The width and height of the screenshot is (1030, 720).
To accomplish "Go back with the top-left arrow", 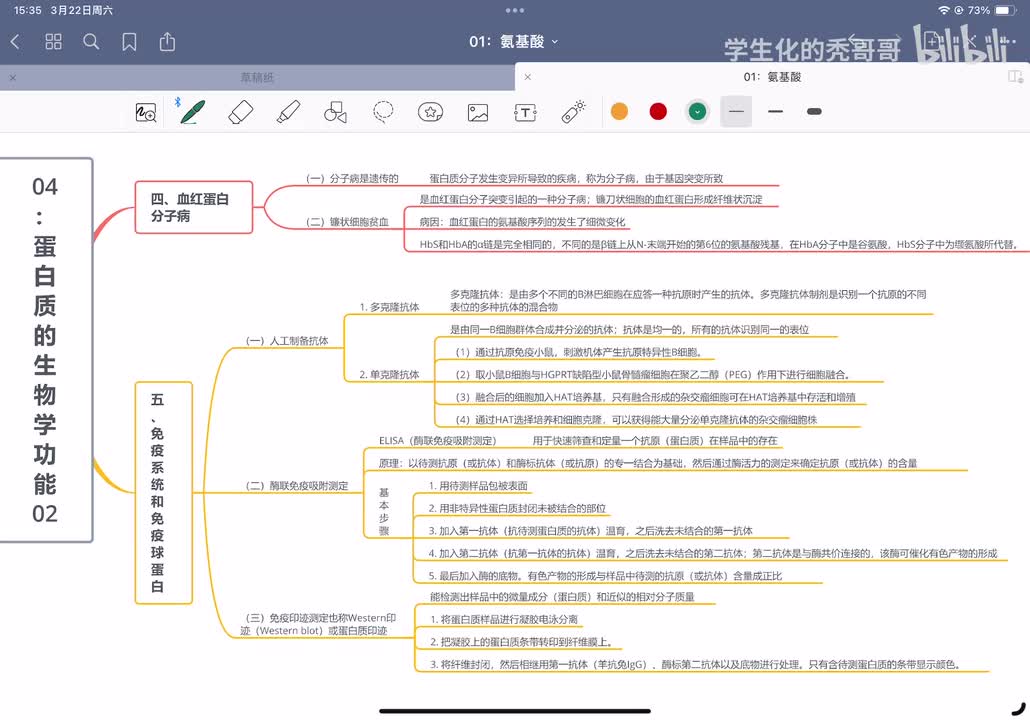I will point(15,42).
